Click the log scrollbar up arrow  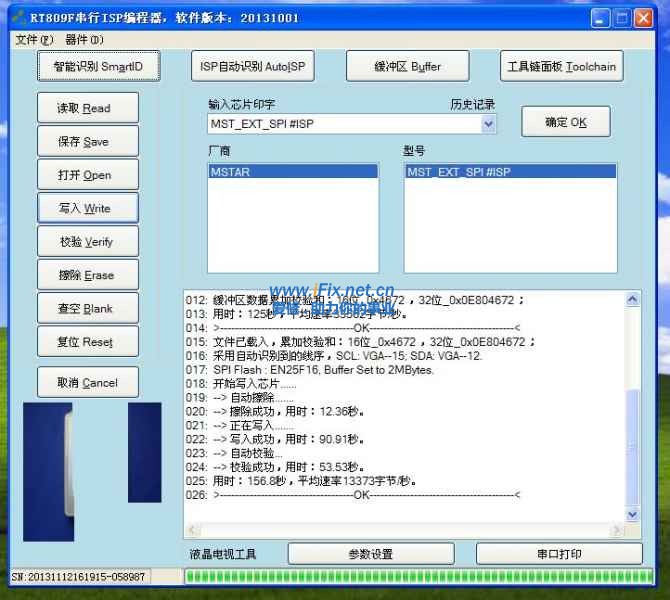pos(632,300)
